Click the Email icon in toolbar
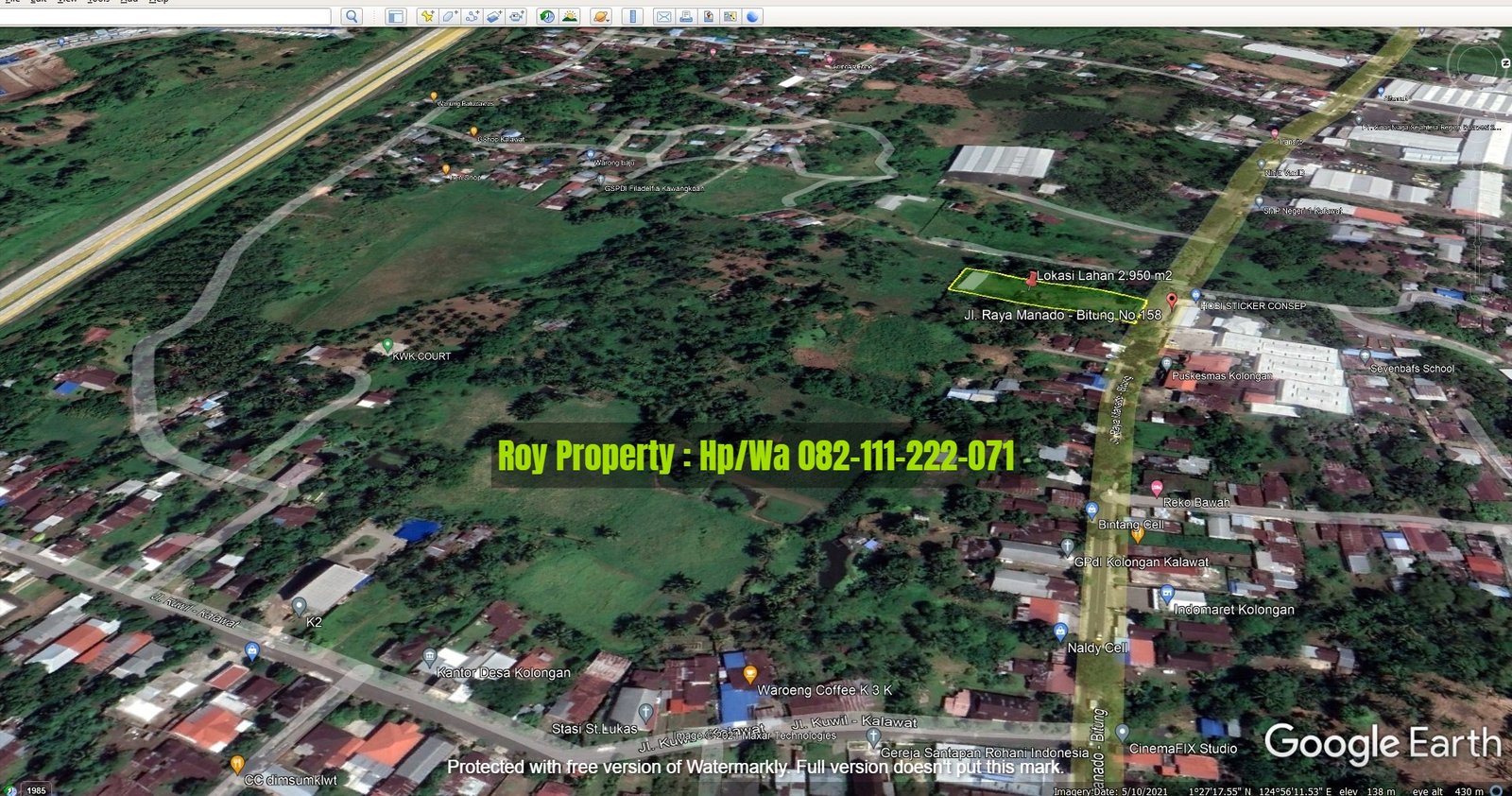Image resolution: width=1512 pixels, height=796 pixels. tap(663, 16)
